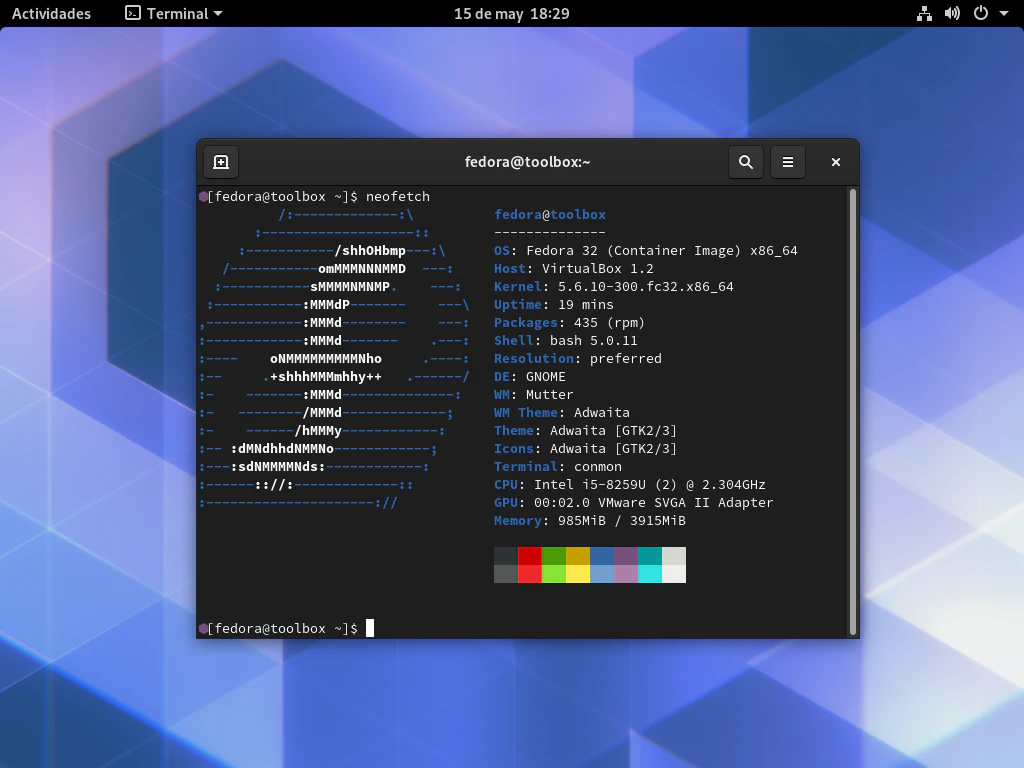Click the fedora@toolbox:~ window title
Image resolution: width=1024 pixels, height=768 pixels.
527,162
